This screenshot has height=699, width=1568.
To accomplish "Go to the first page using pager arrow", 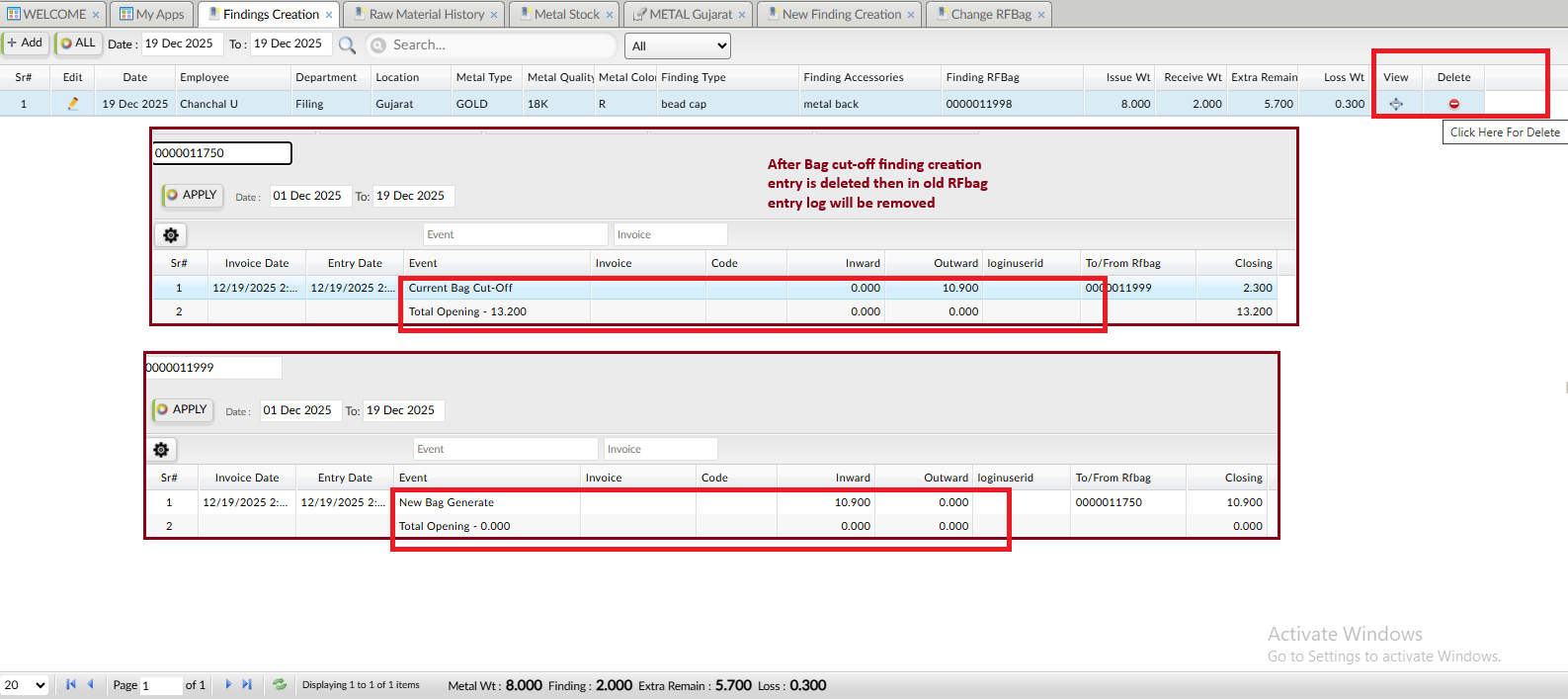I will (x=71, y=684).
